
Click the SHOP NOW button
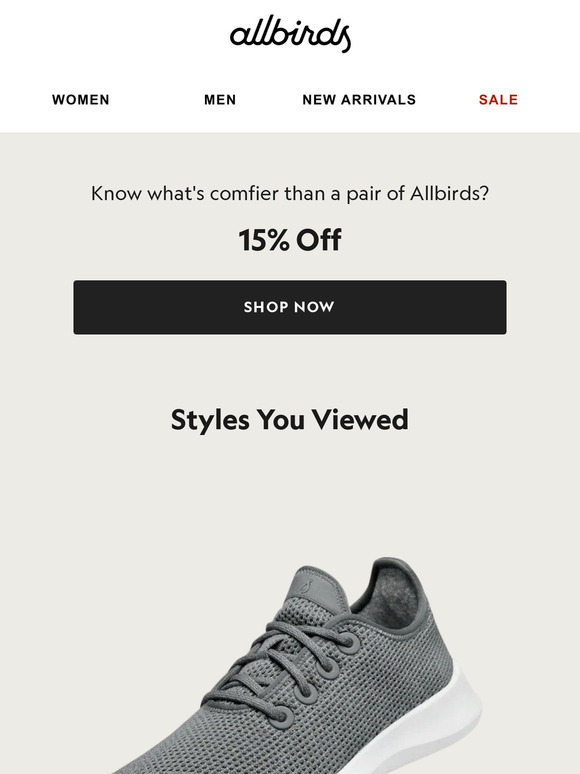290,307
